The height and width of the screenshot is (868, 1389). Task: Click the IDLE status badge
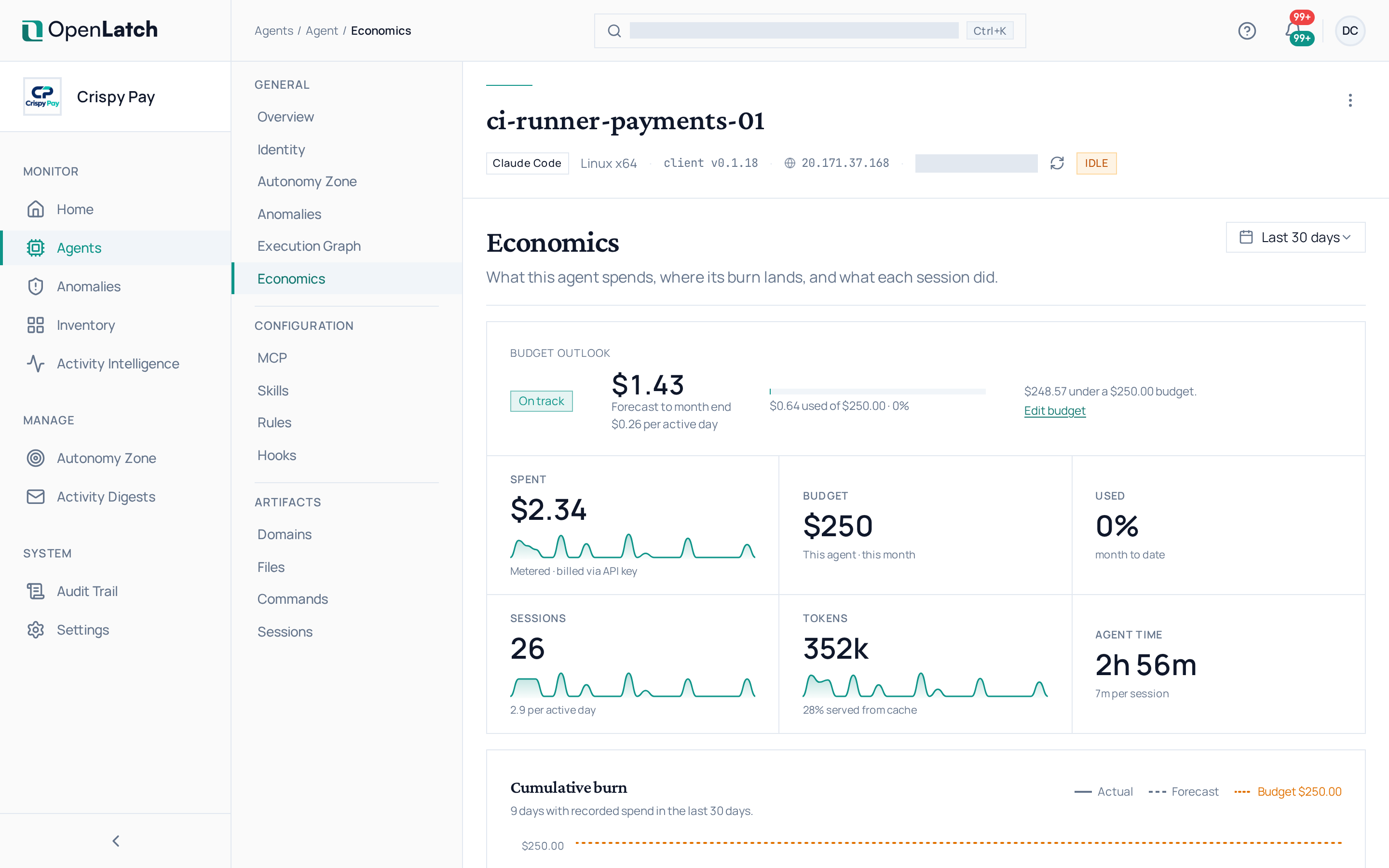pos(1096,163)
